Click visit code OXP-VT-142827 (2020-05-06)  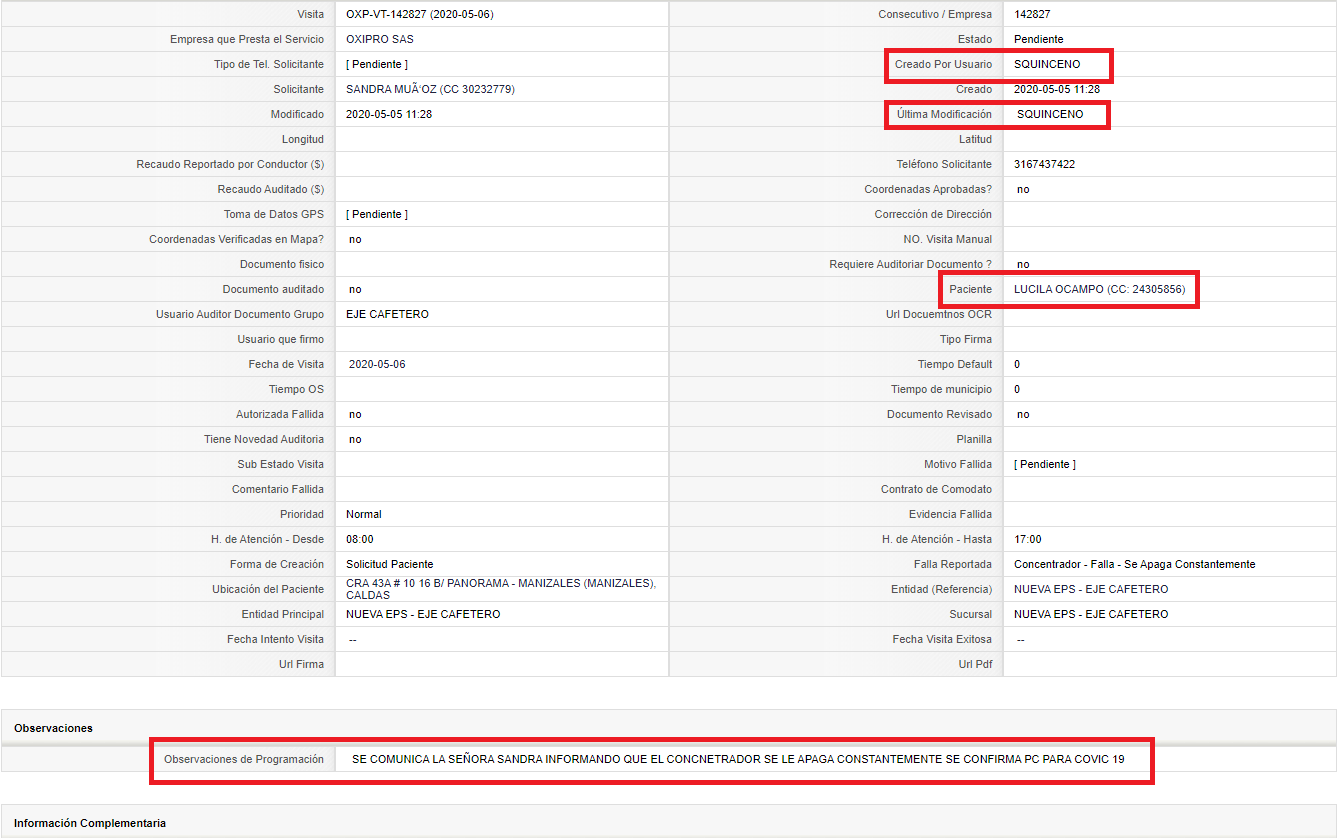(x=420, y=14)
